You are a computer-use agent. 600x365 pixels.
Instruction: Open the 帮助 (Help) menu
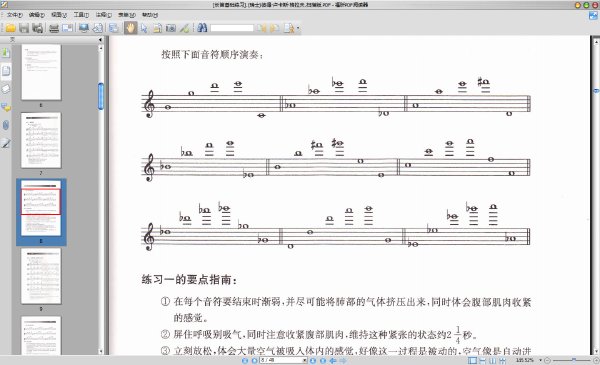click(x=150, y=15)
